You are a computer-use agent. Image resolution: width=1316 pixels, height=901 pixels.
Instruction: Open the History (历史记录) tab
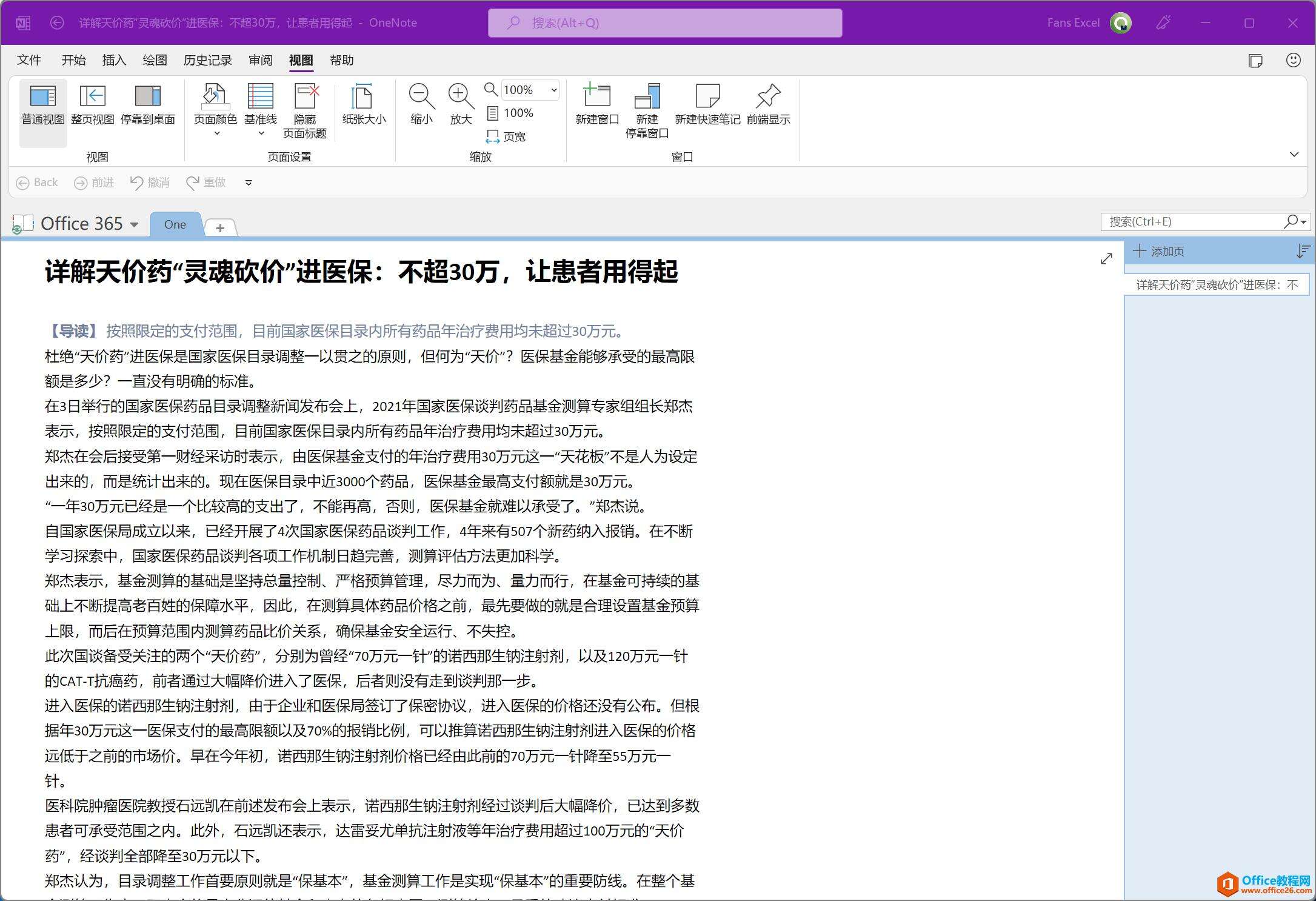pos(208,60)
